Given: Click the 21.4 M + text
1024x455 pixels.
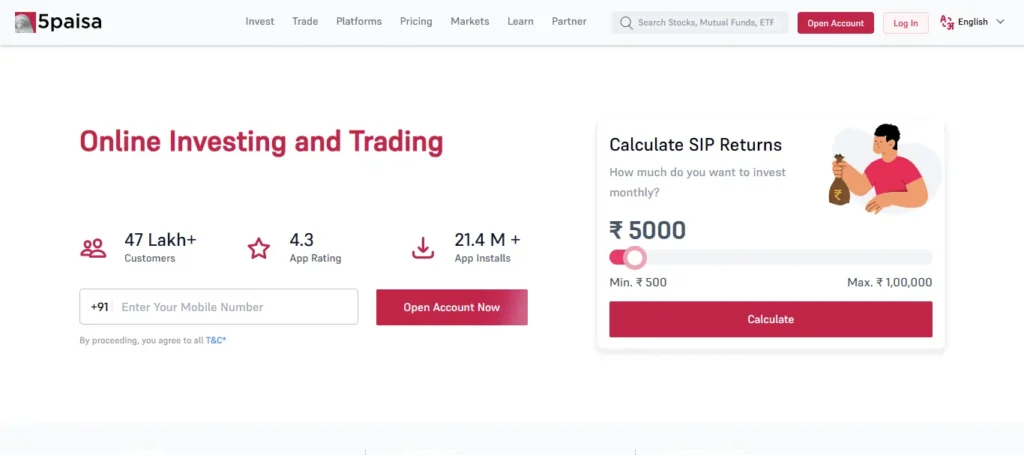Looking at the screenshot, I should (x=488, y=240).
